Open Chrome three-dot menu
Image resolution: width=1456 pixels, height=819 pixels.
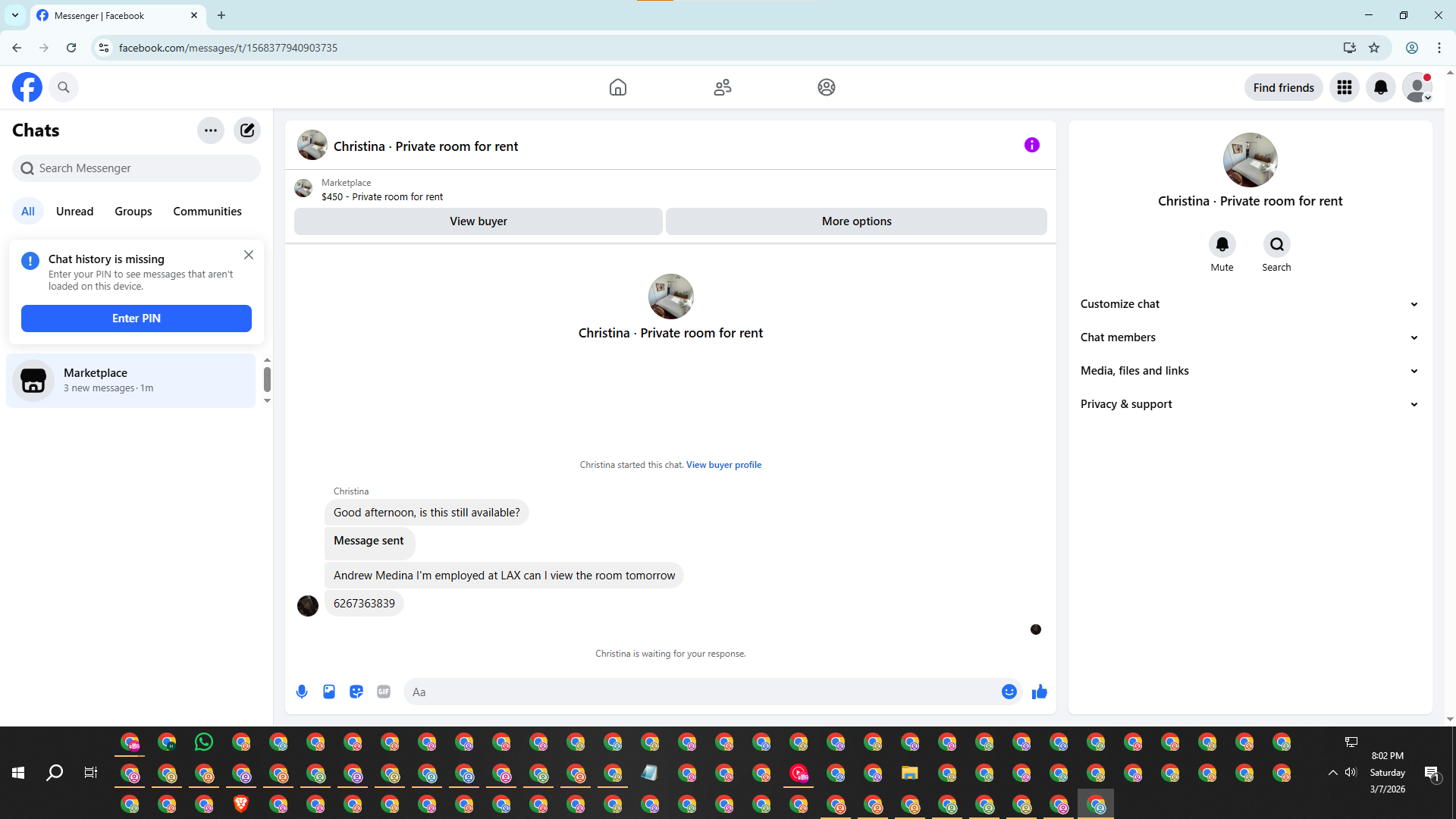pos(1439,48)
